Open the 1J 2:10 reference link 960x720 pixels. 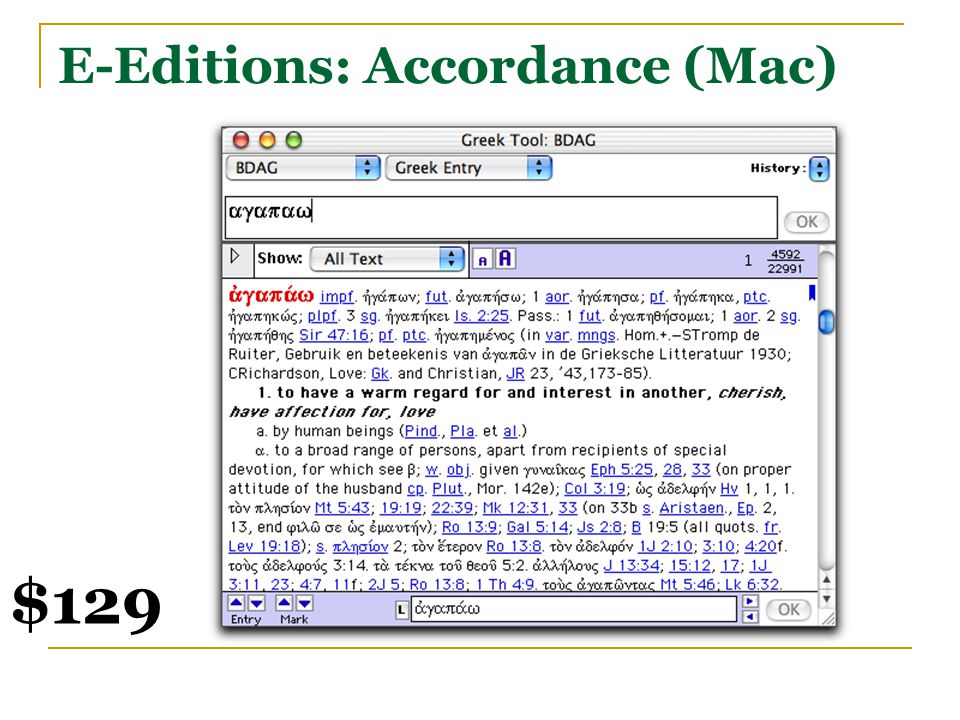[666, 546]
